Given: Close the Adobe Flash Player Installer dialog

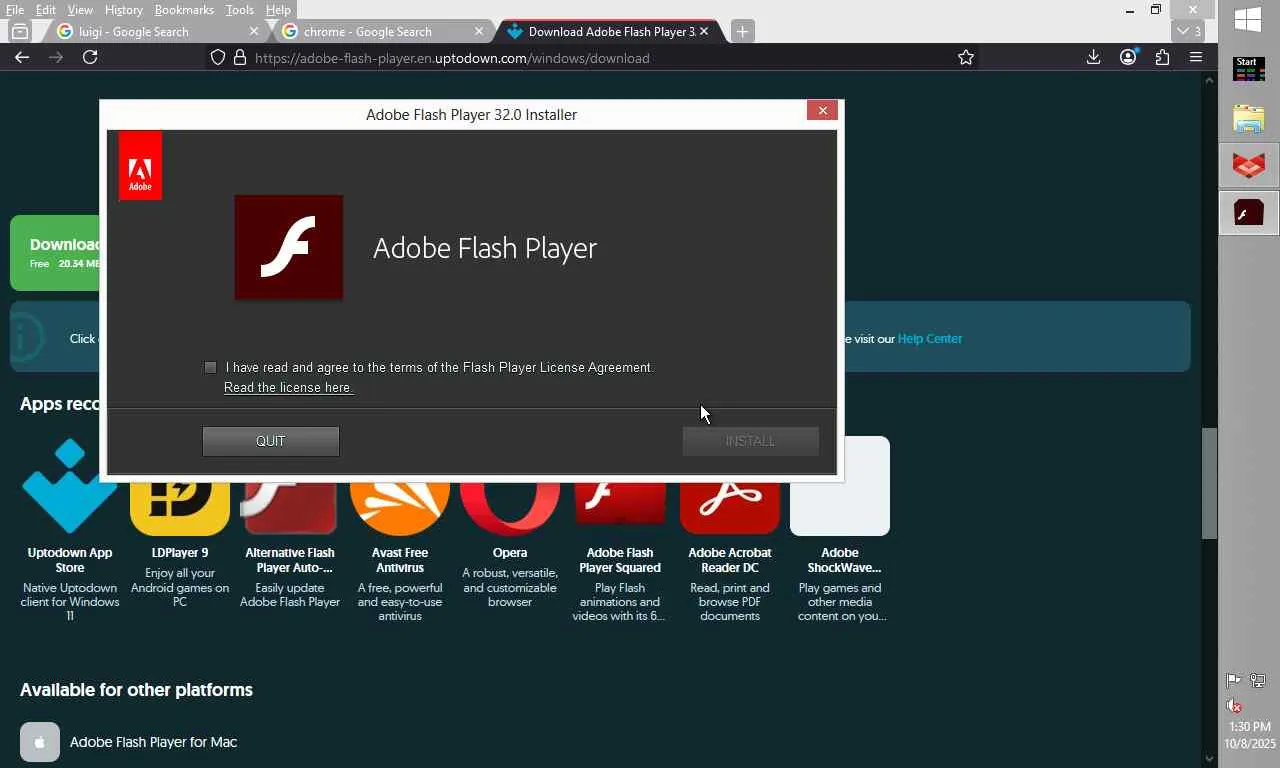Looking at the screenshot, I should (x=822, y=110).
